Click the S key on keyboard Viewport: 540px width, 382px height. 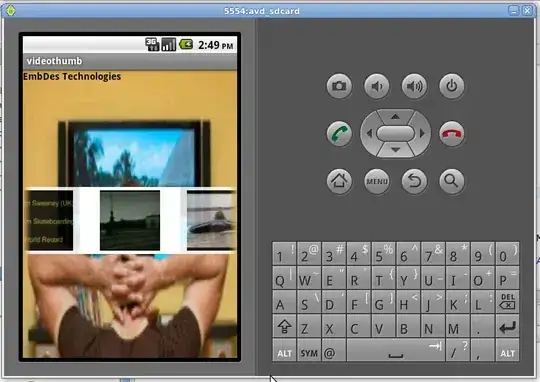(x=309, y=302)
